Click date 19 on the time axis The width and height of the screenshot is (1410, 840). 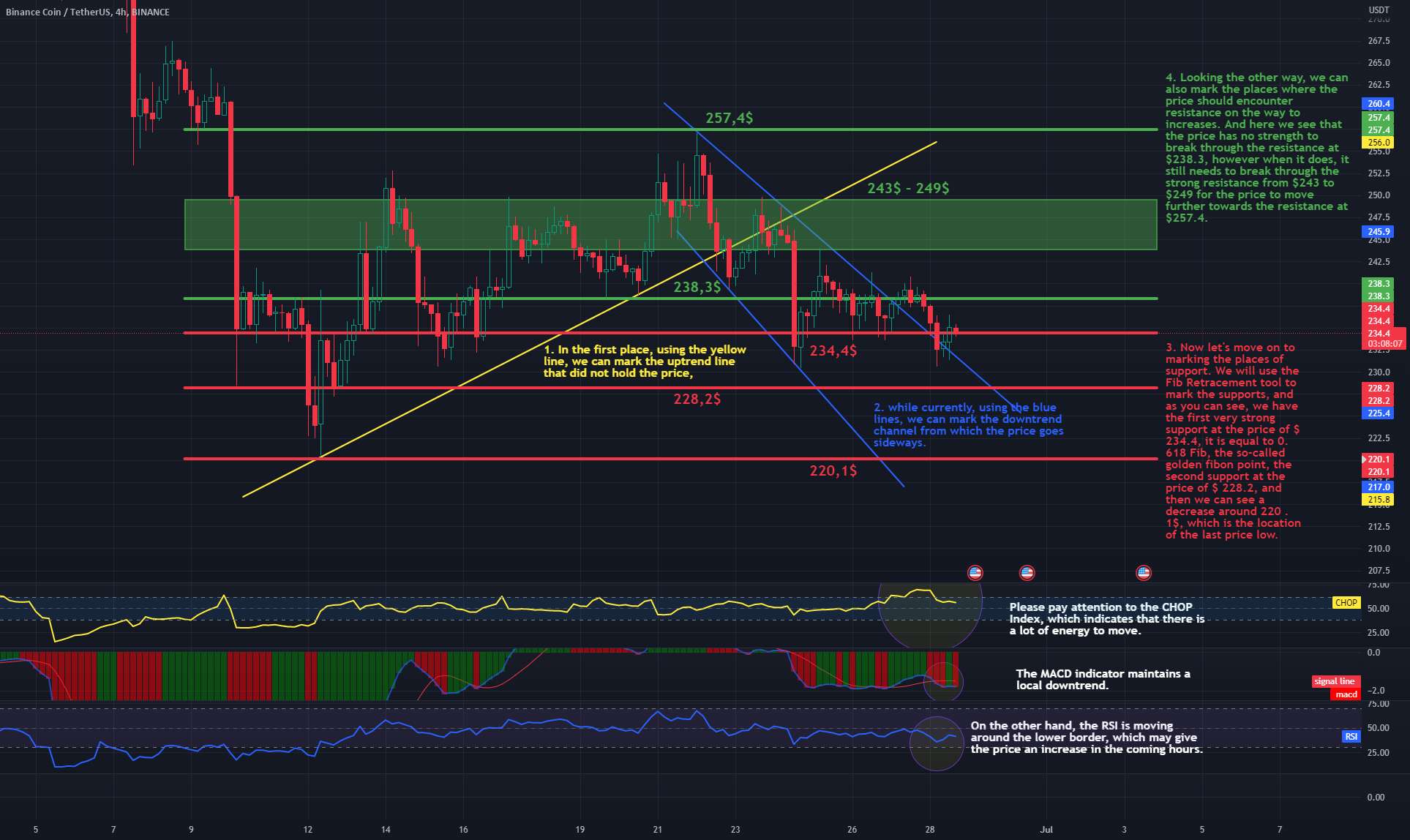(x=580, y=830)
